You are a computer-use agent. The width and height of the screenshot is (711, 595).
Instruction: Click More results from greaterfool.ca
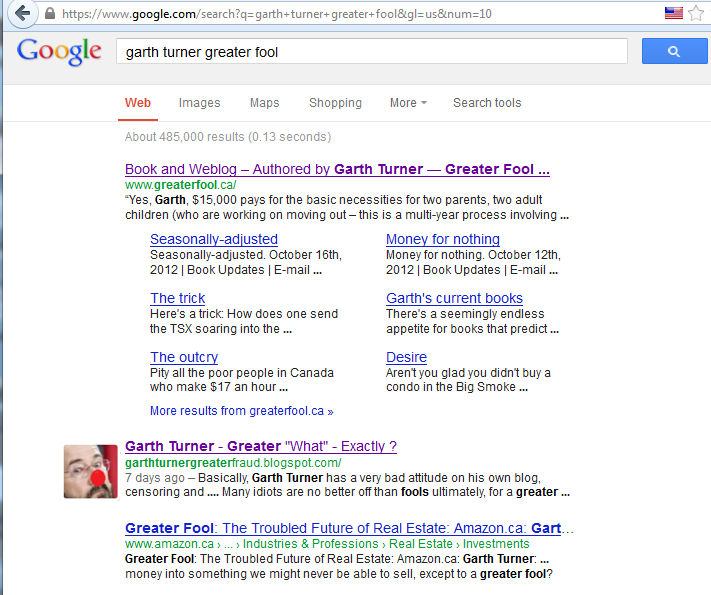point(242,411)
